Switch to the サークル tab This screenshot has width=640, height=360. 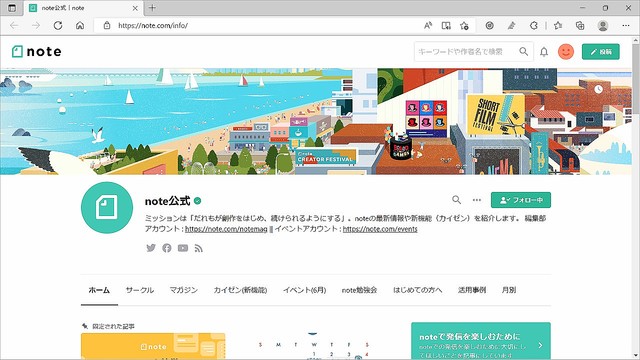click(x=140, y=290)
